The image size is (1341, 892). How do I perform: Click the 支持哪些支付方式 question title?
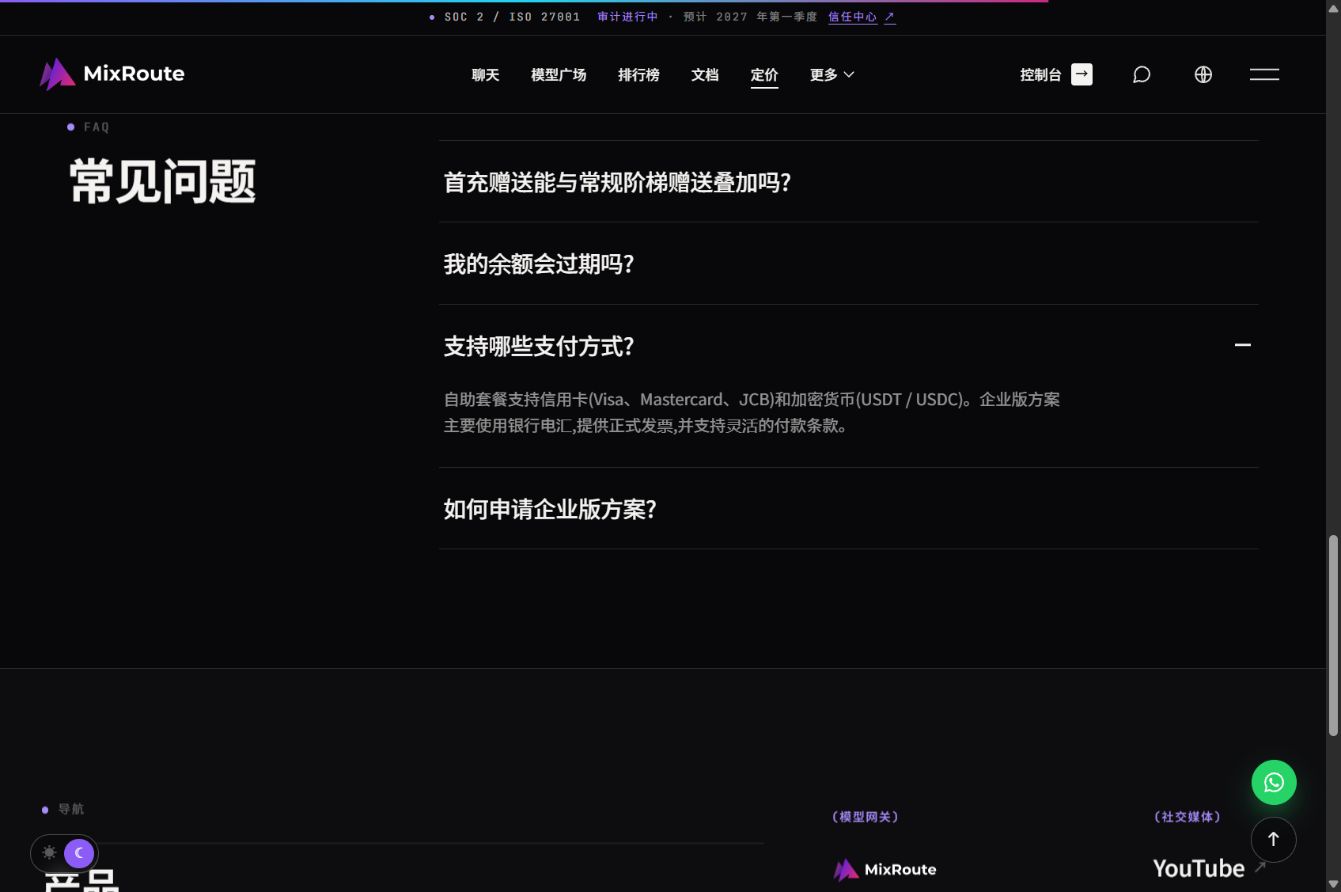point(538,346)
